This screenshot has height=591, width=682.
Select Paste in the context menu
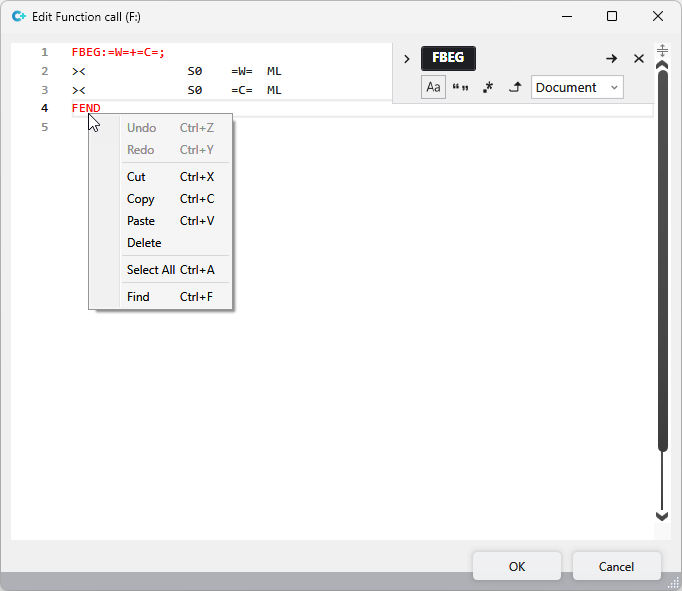pos(141,221)
